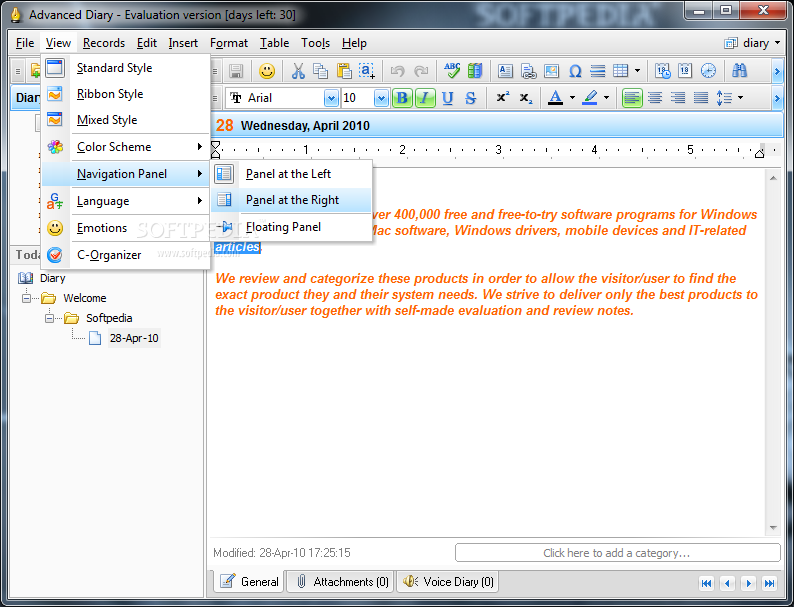Viewport: 794px width, 607px height.
Task: Click the Redo arrow icon
Action: 421,71
